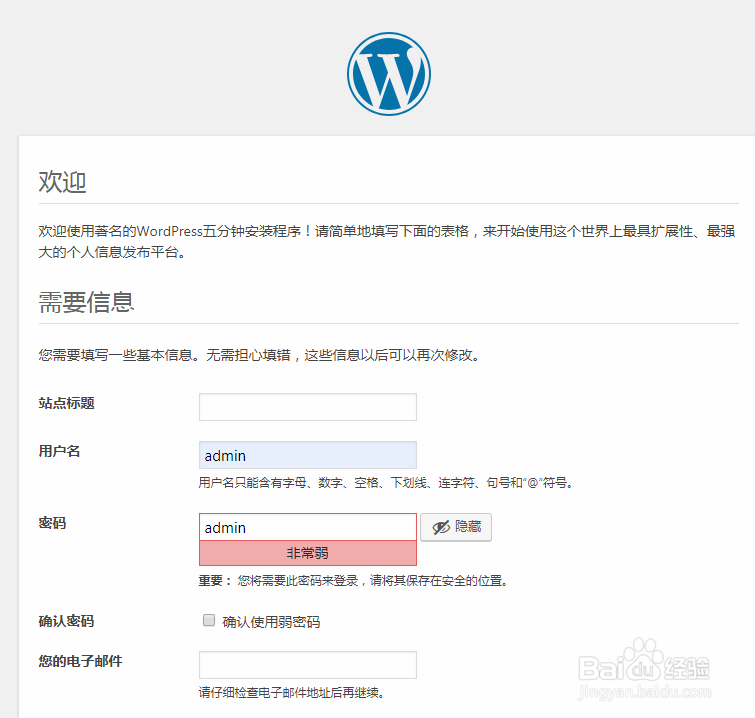Click the 您需要填写一些基本信息 paragraph
Viewport: 755px width, 718px height.
point(260,355)
